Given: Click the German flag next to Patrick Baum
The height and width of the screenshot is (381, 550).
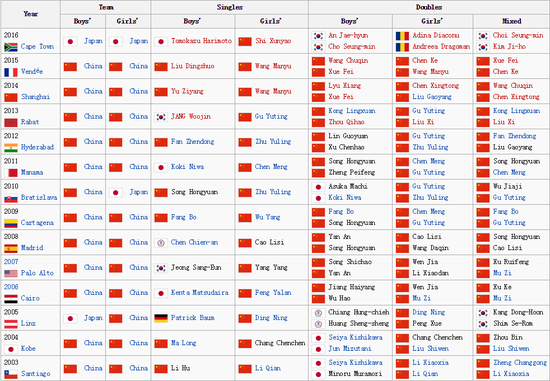Looking at the screenshot, I should (161, 318).
